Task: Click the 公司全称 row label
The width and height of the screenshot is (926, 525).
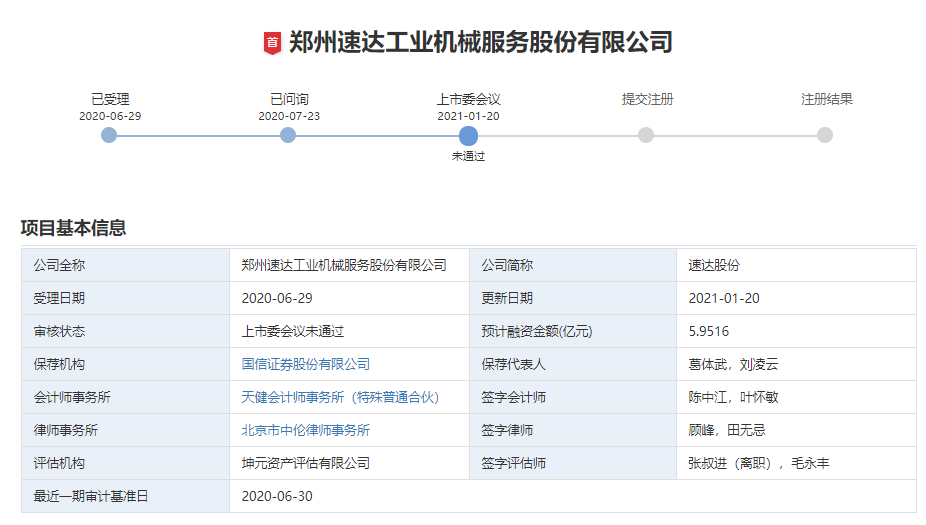Action: 59,265
